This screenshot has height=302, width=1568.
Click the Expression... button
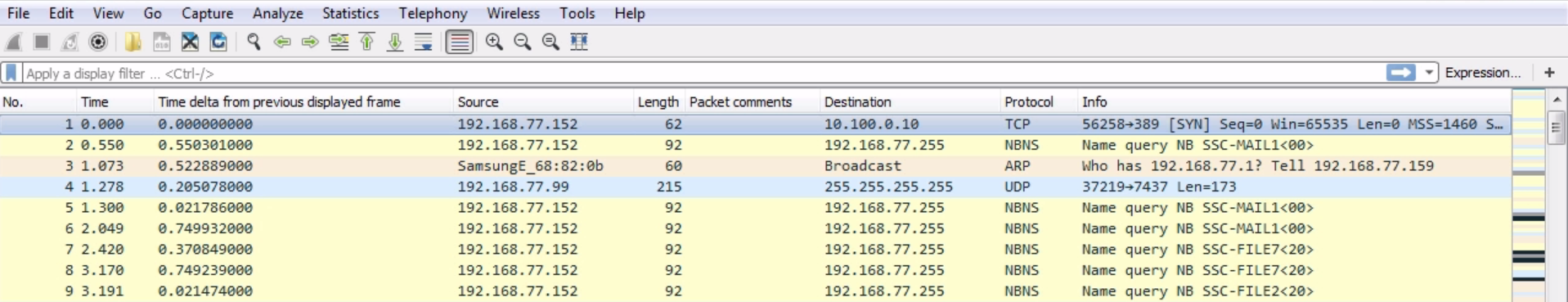point(1483,73)
